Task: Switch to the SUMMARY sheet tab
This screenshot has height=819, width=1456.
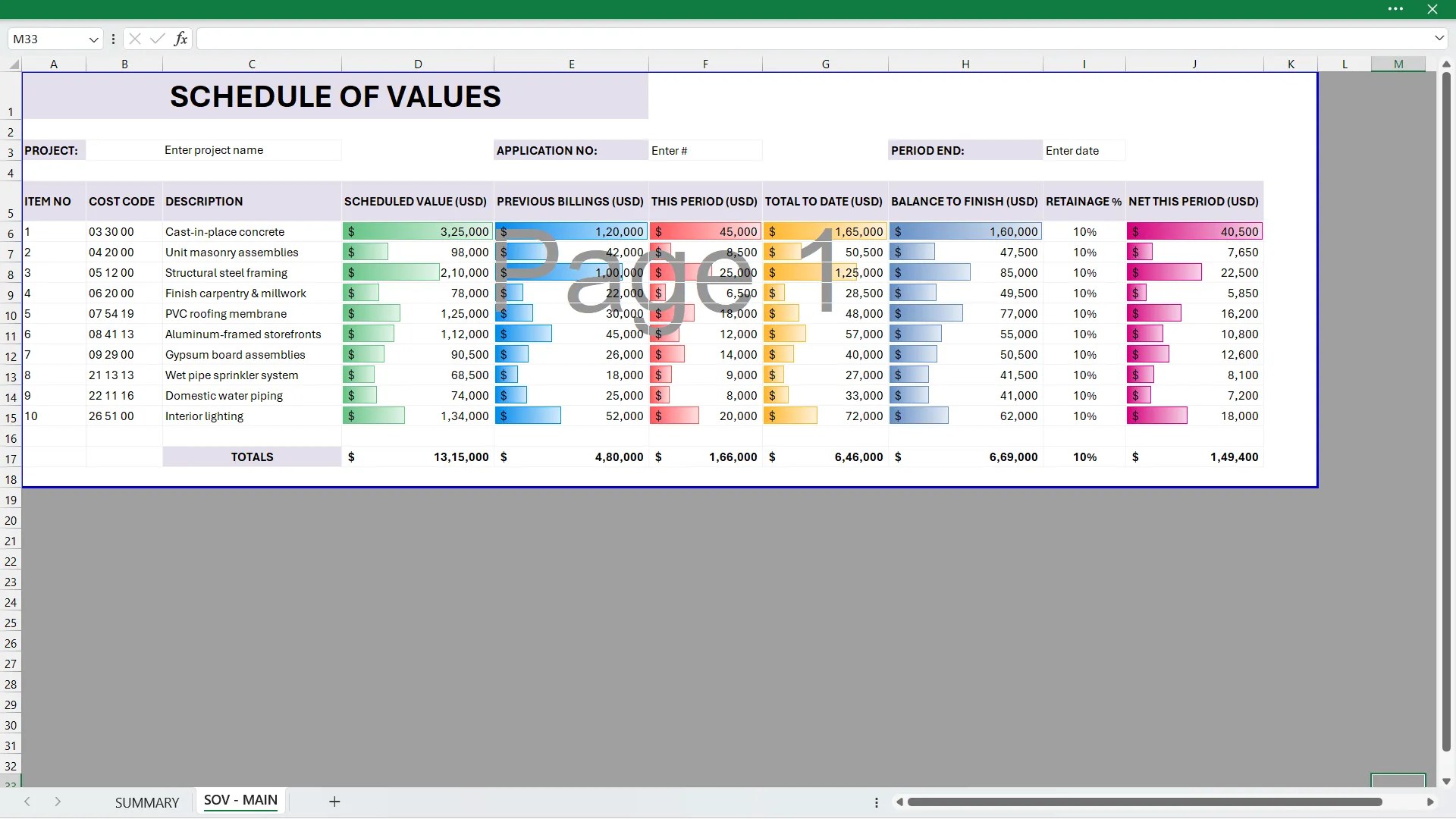Action: click(147, 802)
